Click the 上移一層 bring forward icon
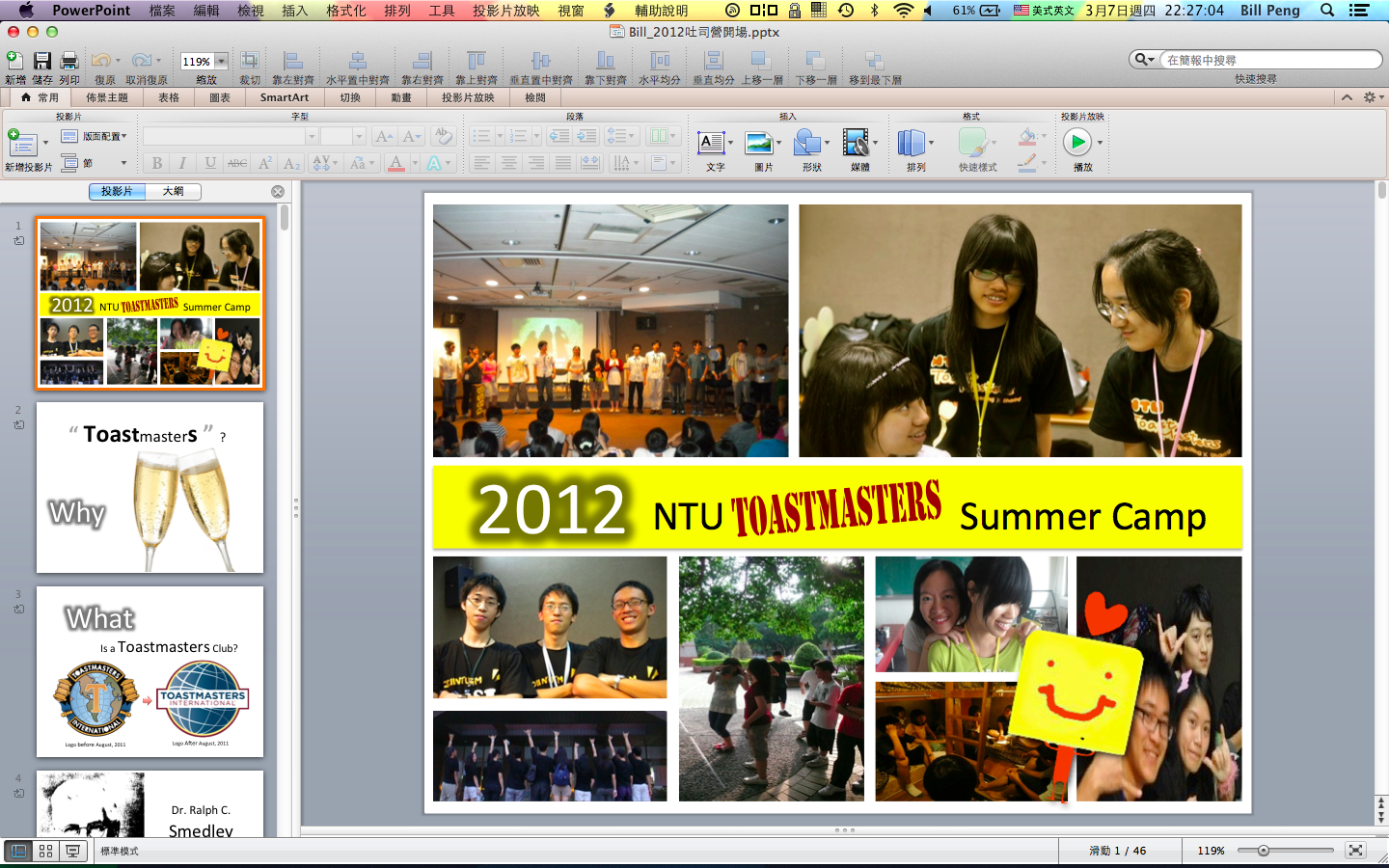Screen dimensions: 1389x868 [x=762, y=62]
